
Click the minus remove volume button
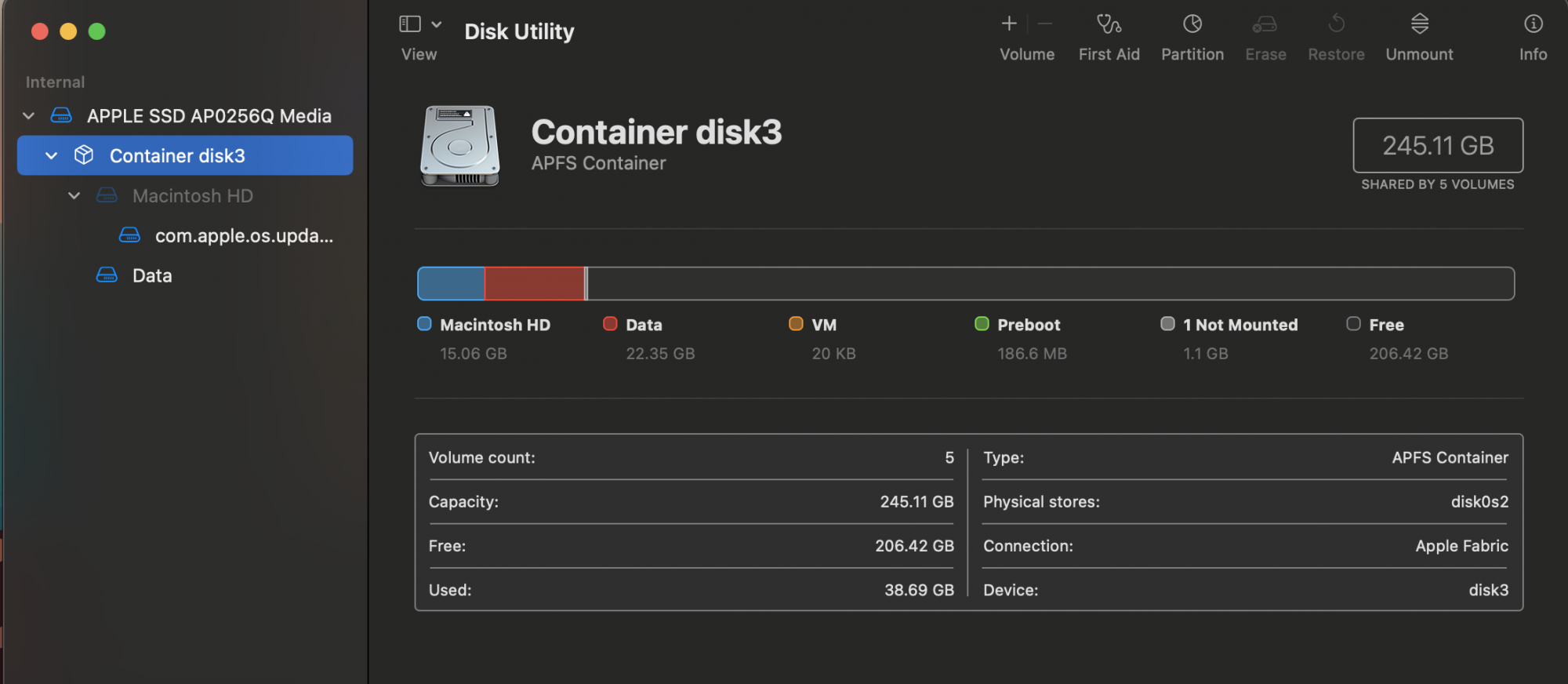[x=1044, y=24]
